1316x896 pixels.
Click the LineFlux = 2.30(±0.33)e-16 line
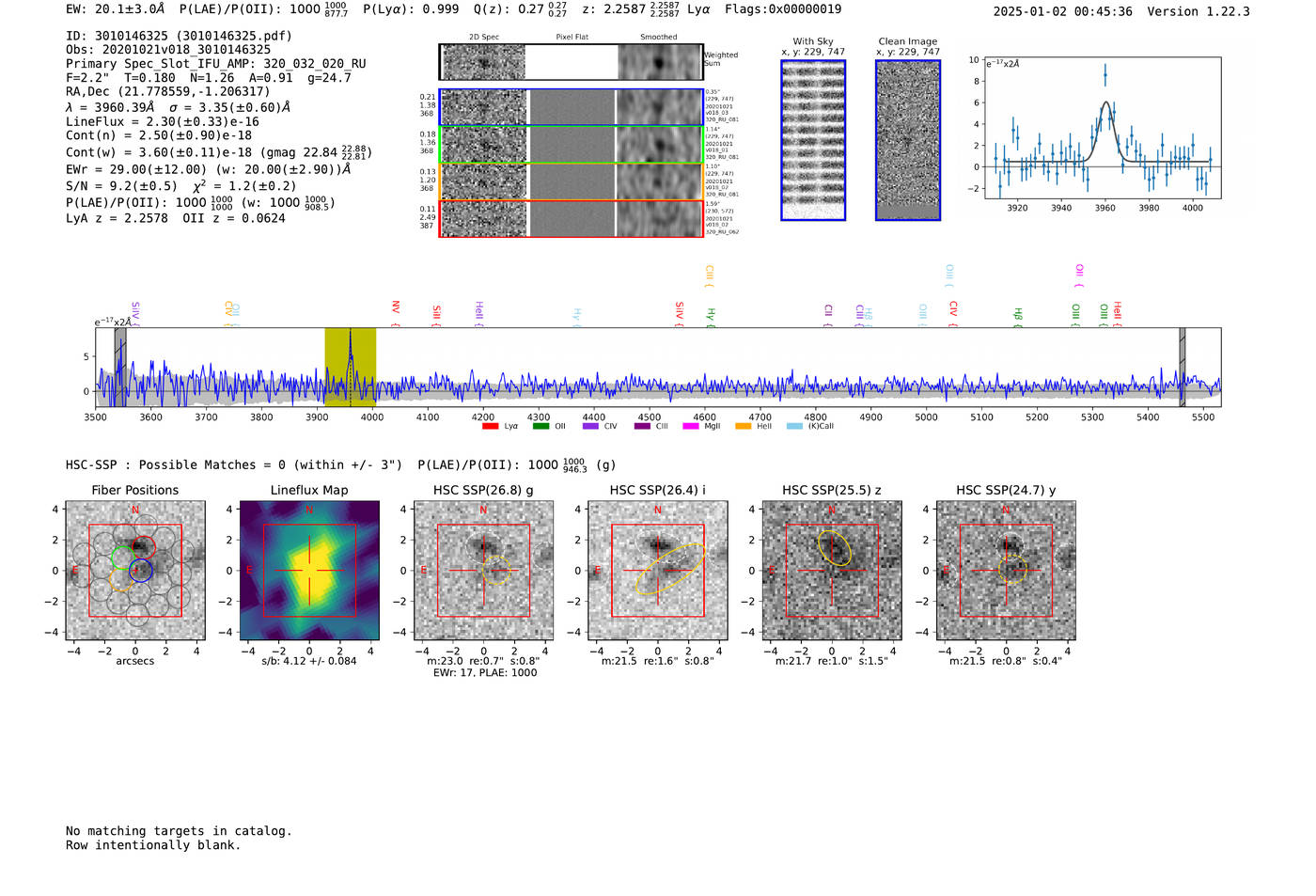[x=163, y=121]
